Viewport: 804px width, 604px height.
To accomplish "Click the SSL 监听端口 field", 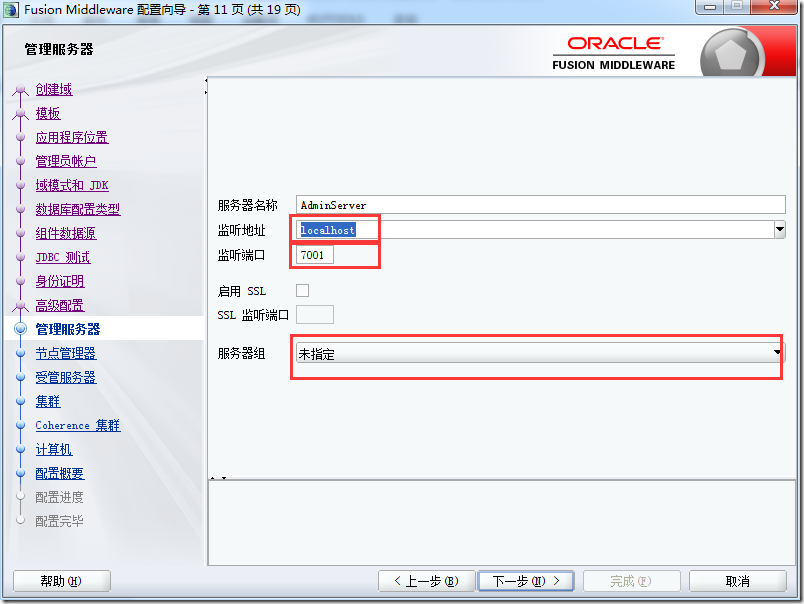I will tap(315, 314).
